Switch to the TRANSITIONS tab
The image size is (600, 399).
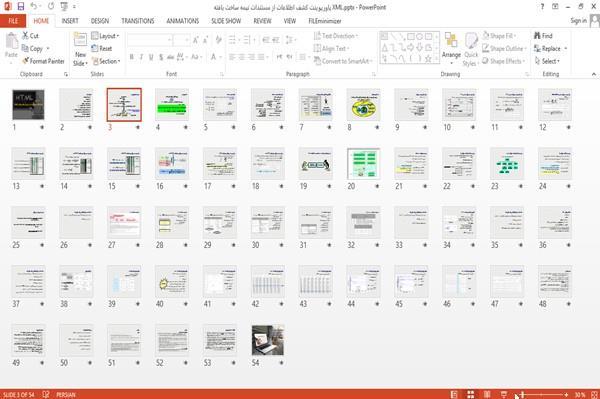(x=138, y=21)
